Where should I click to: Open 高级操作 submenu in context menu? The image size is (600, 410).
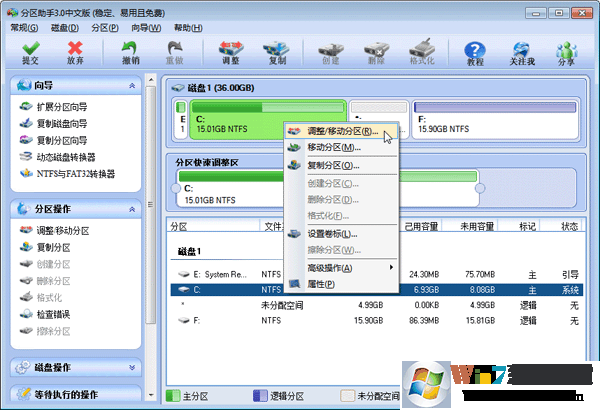(x=340, y=268)
